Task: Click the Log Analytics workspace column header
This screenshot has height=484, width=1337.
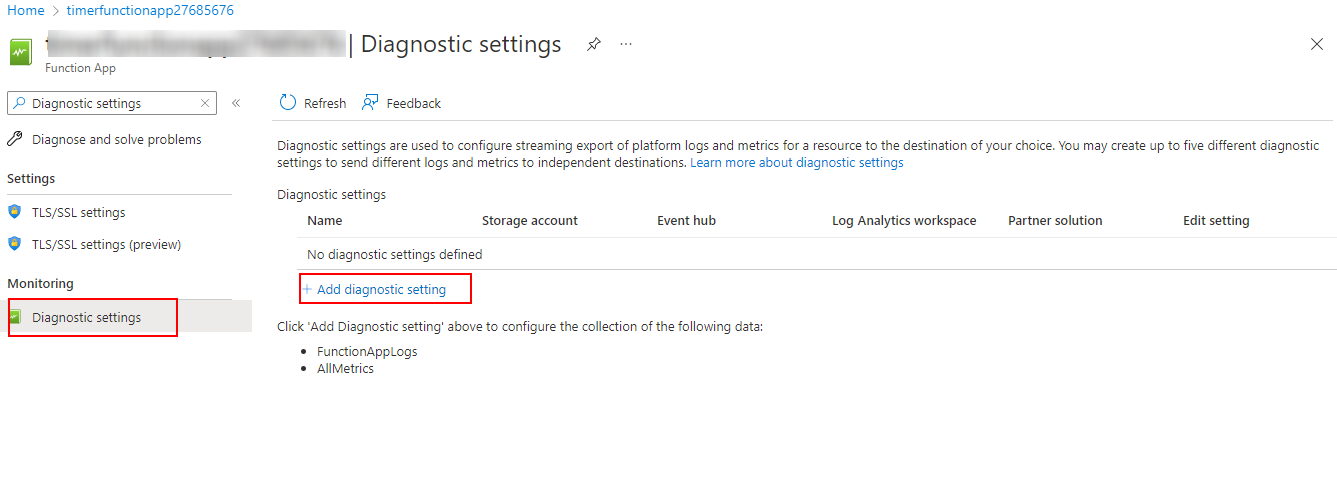Action: click(903, 220)
